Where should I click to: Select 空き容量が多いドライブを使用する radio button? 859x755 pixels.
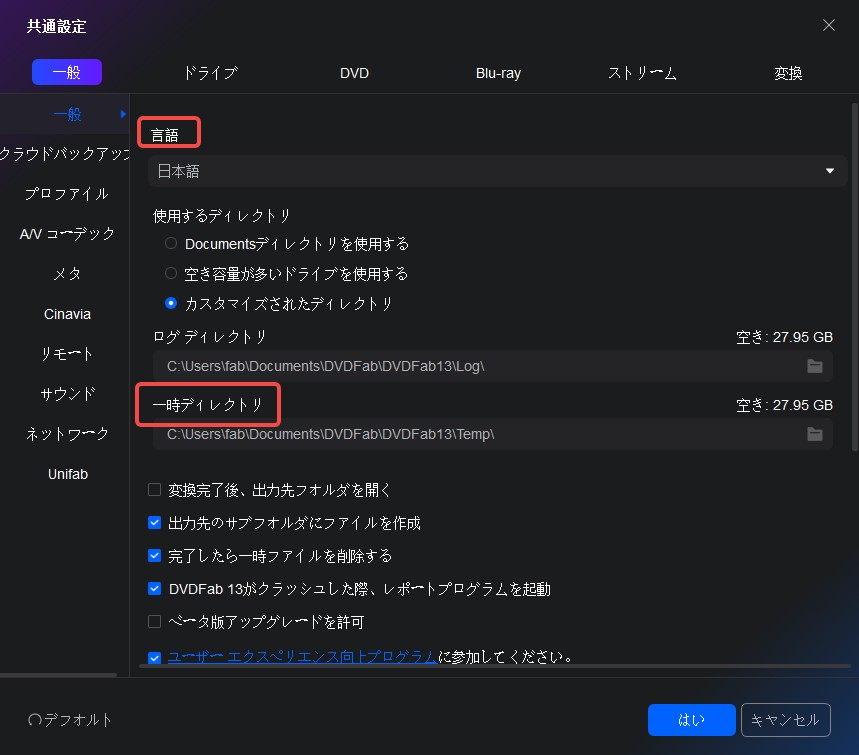[171, 273]
